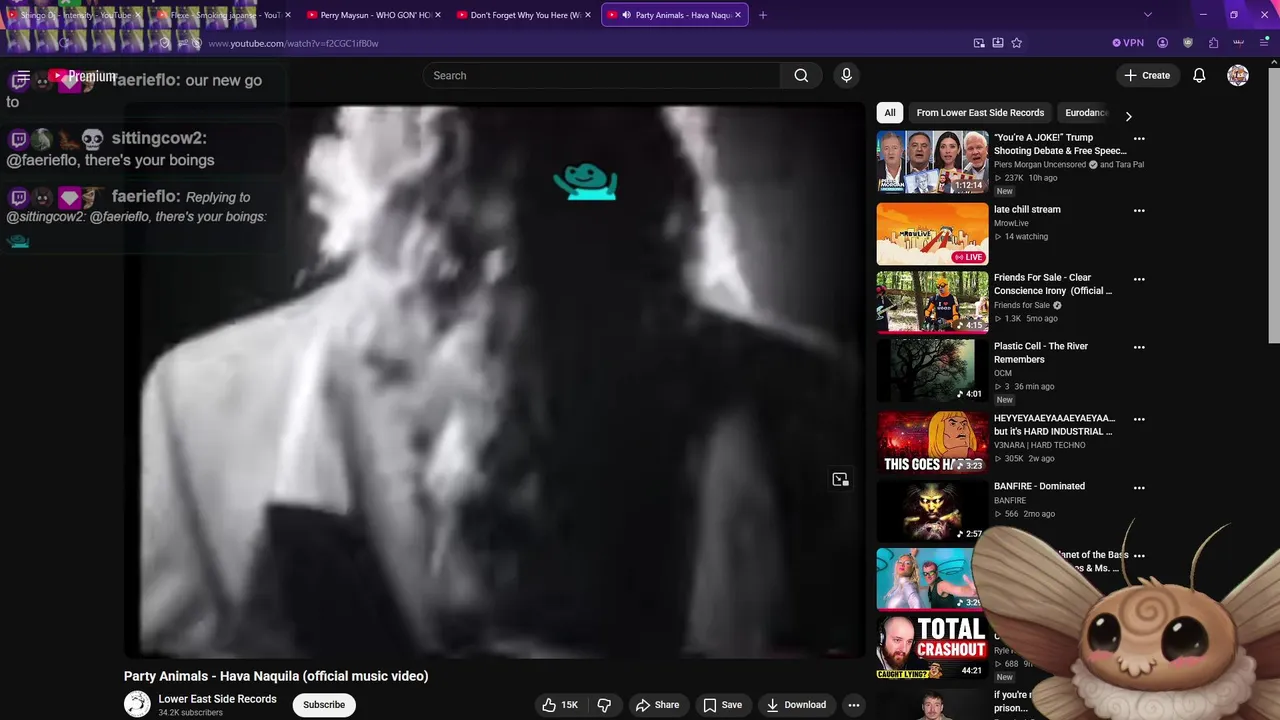
Task: Open the browser profile icon in toolbar
Action: coord(1162,43)
